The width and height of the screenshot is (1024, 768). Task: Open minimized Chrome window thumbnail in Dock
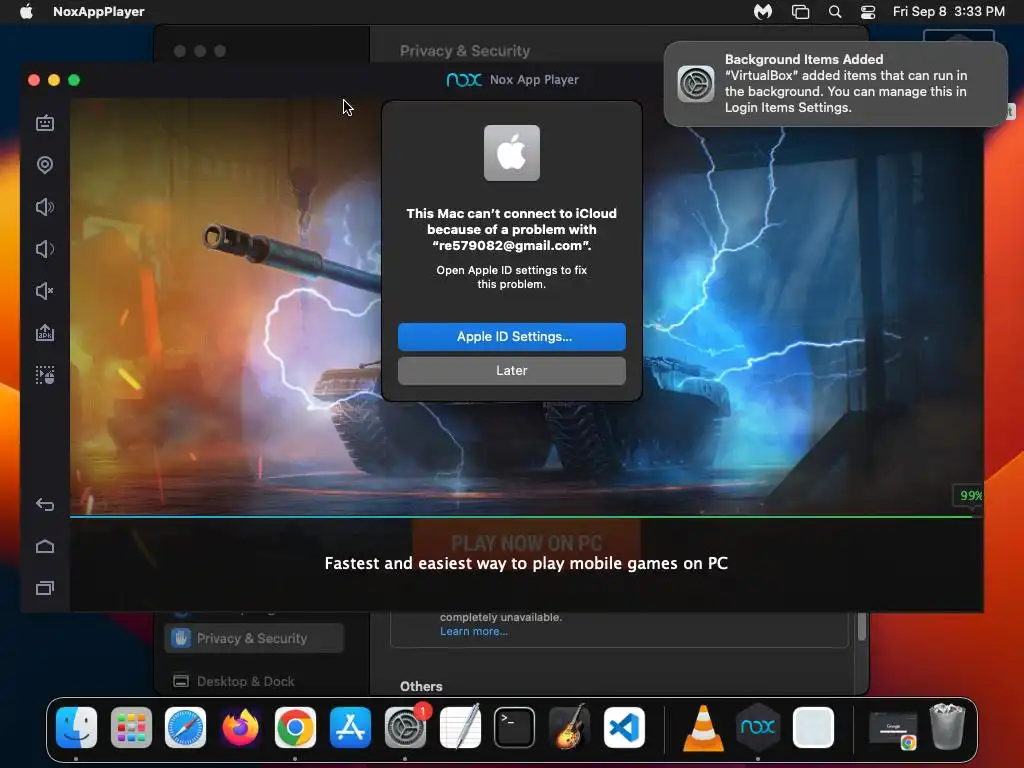click(x=893, y=729)
